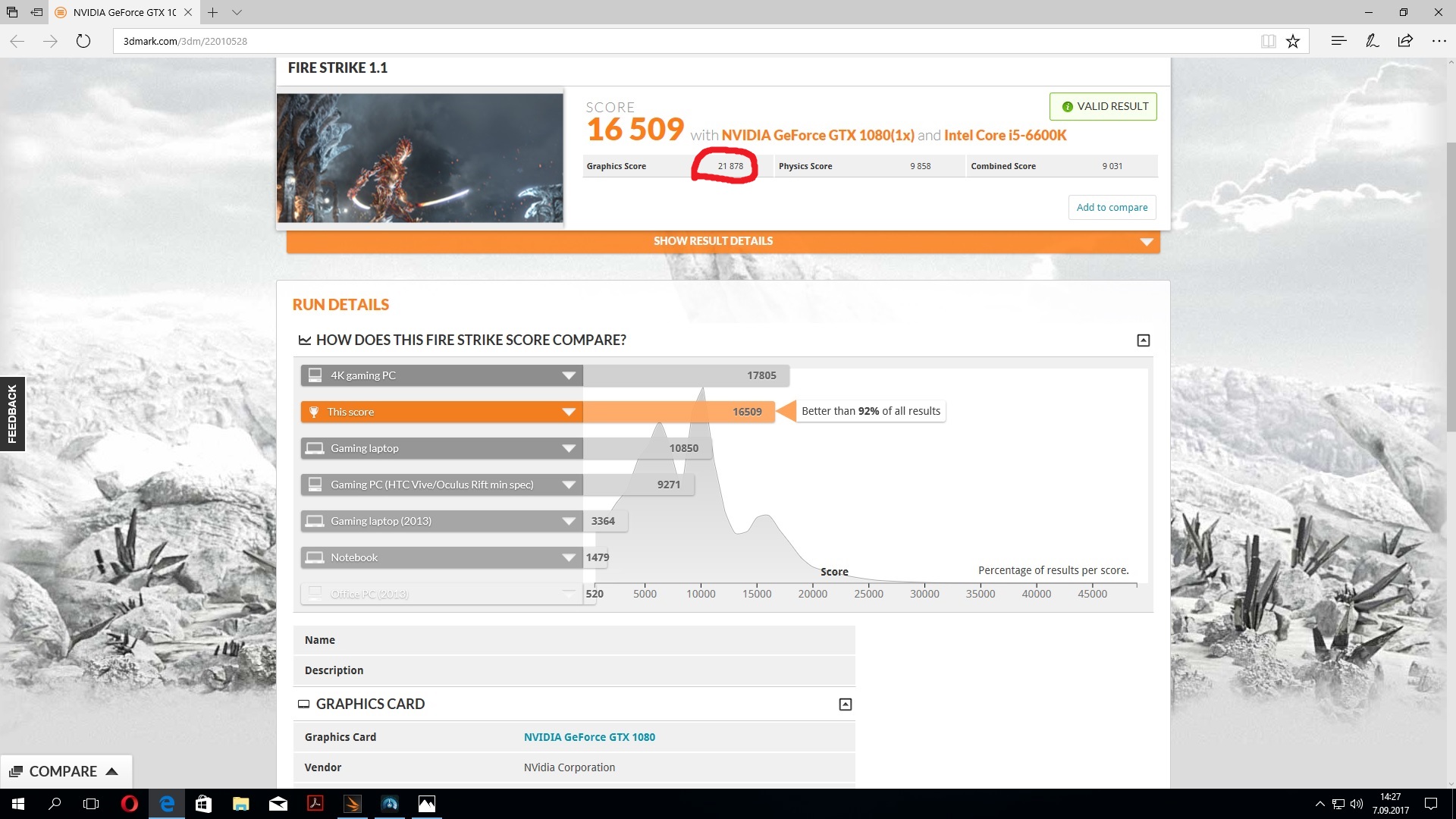The image size is (1456, 819).
Task: Collapse the GRAPHICS CARD section
Action: coord(846,704)
